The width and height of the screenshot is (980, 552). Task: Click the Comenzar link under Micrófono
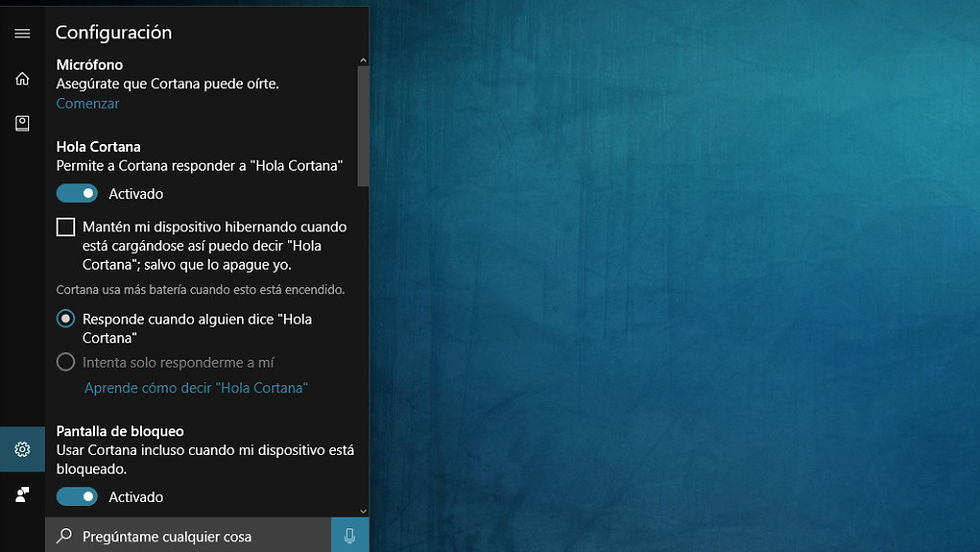pyautogui.click(x=88, y=103)
